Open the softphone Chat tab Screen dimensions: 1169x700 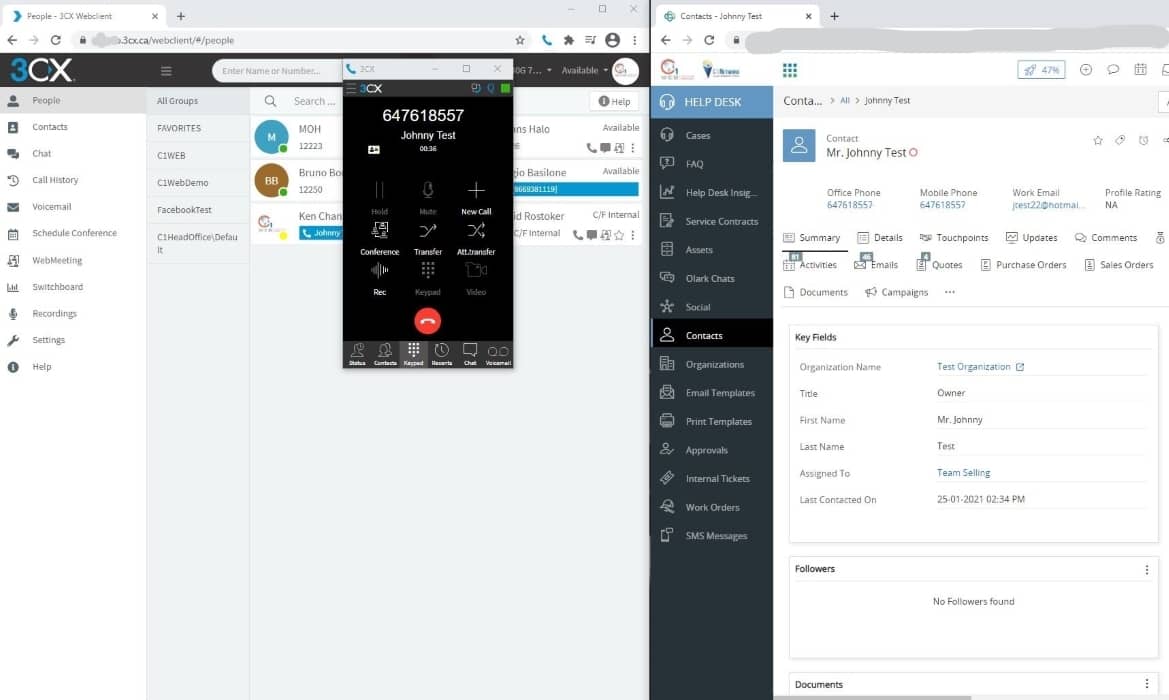point(470,354)
